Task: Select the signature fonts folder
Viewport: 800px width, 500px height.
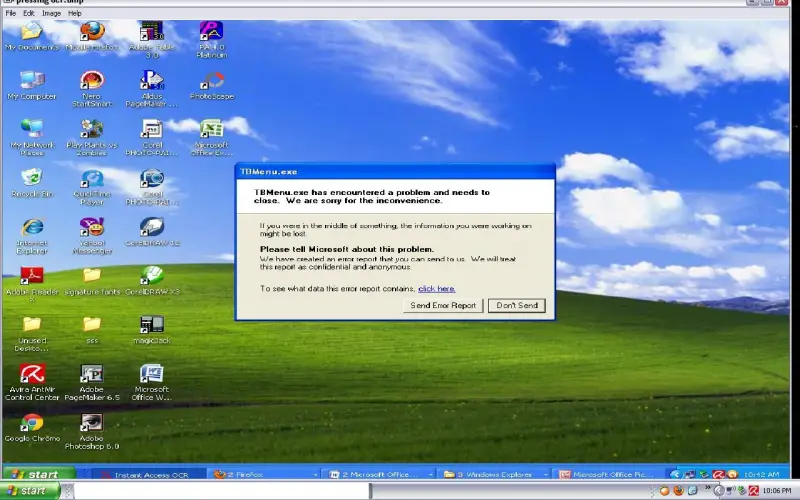Action: (x=92, y=281)
